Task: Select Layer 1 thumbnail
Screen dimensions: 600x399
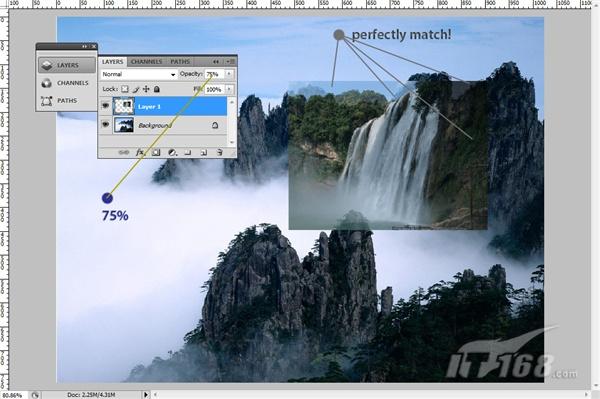Action: (x=124, y=106)
